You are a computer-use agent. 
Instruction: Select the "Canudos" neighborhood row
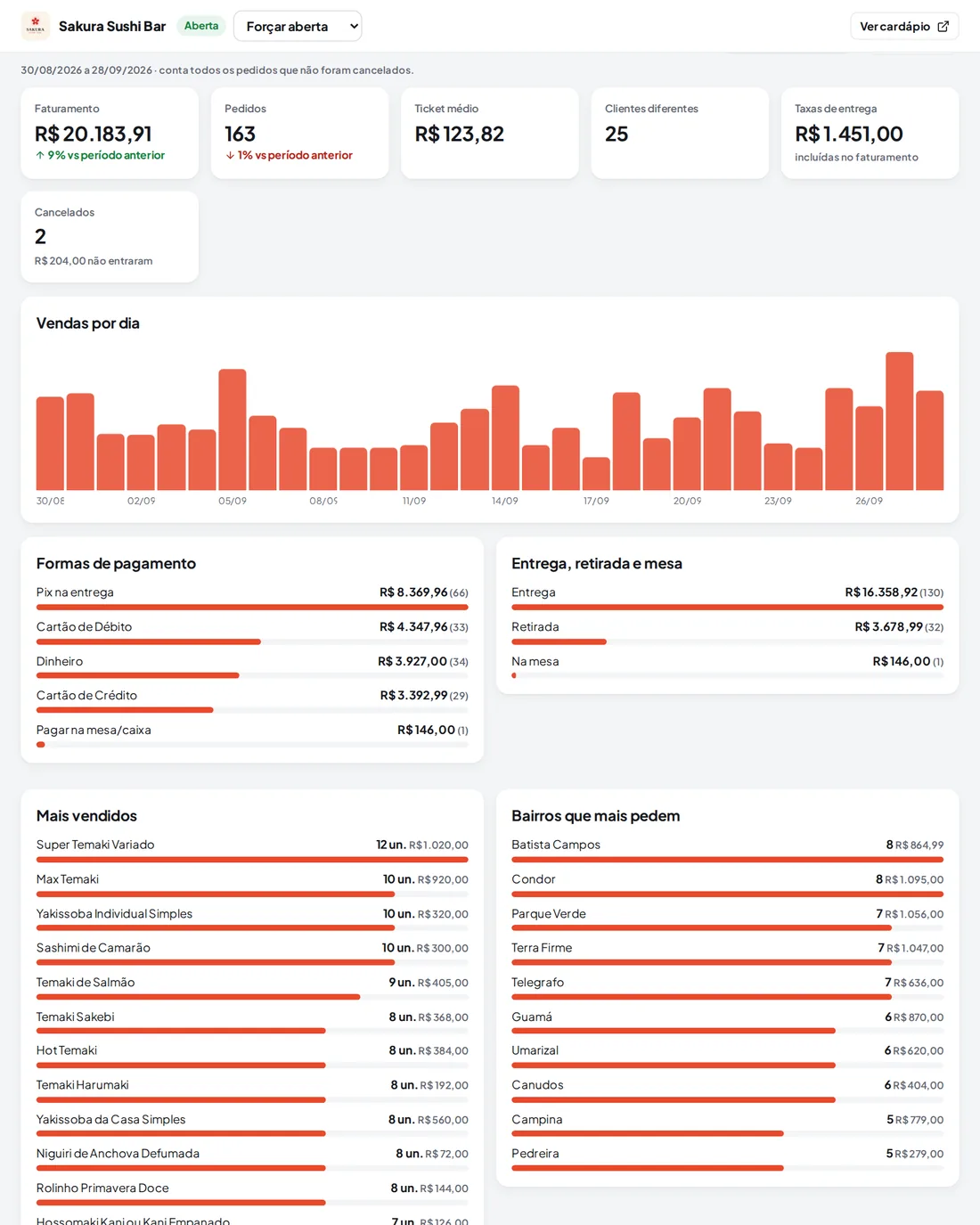727,1090
